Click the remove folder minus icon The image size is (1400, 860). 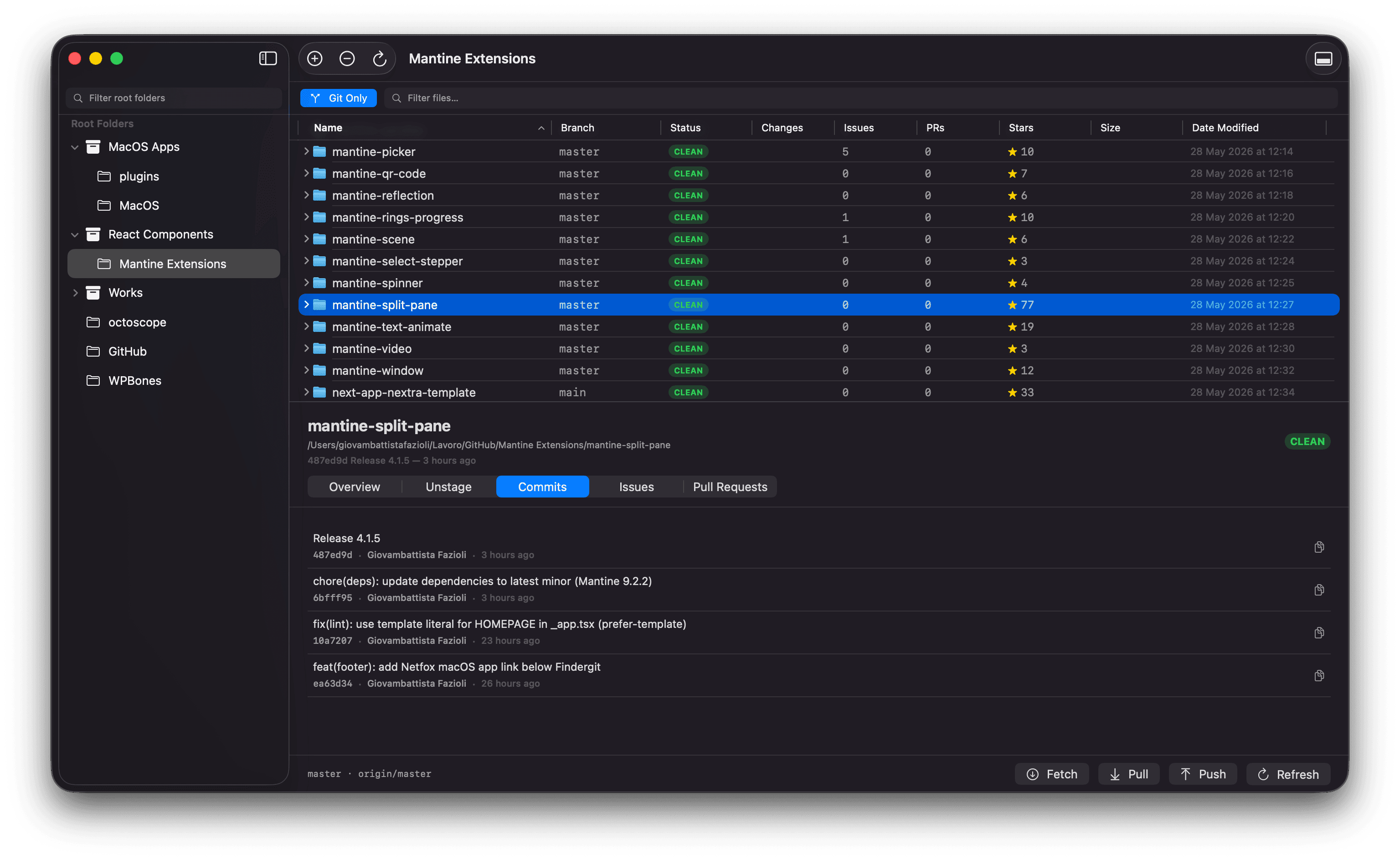(x=347, y=58)
